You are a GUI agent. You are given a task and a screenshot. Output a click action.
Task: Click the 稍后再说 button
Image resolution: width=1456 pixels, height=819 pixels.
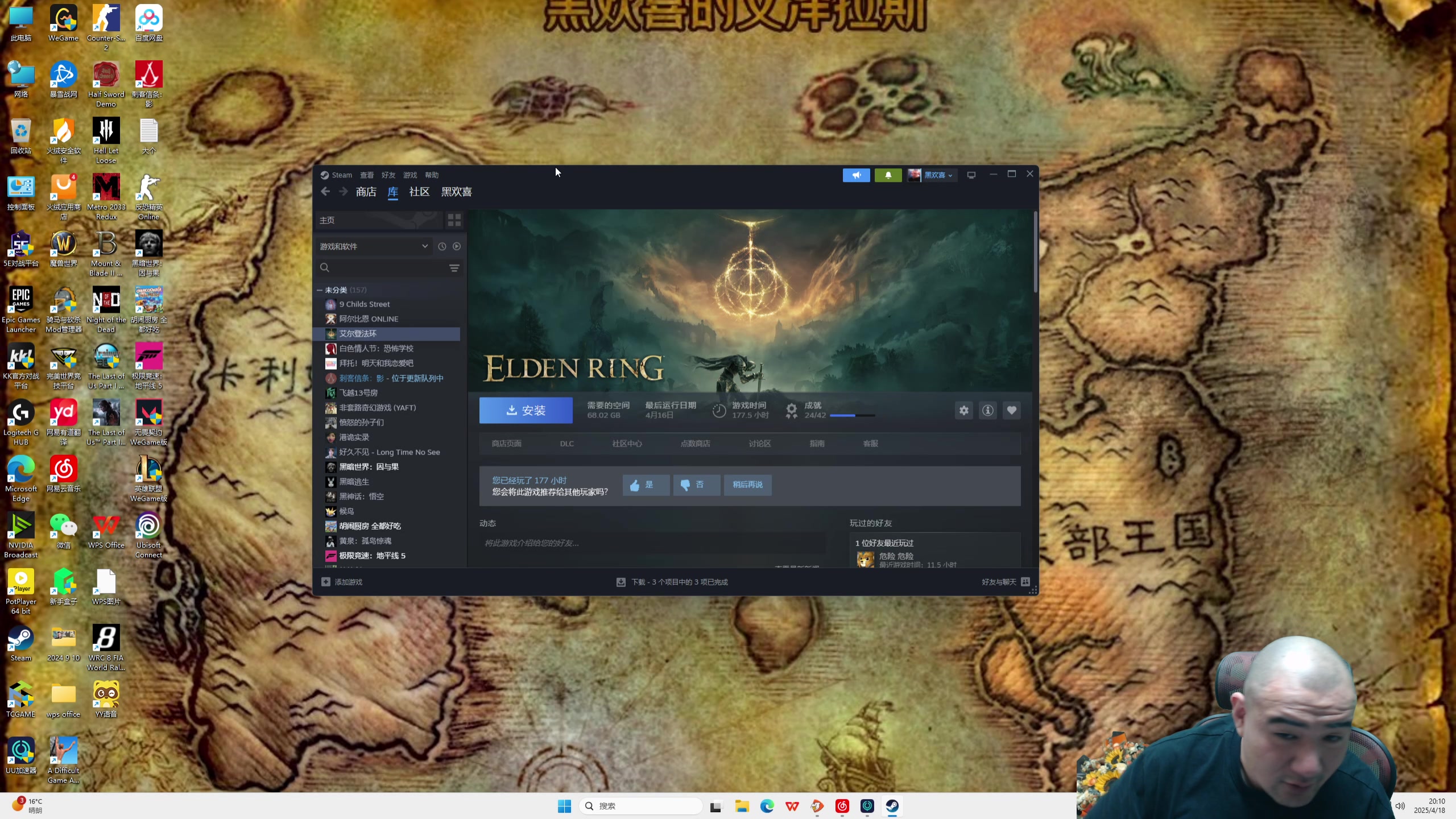point(747,485)
